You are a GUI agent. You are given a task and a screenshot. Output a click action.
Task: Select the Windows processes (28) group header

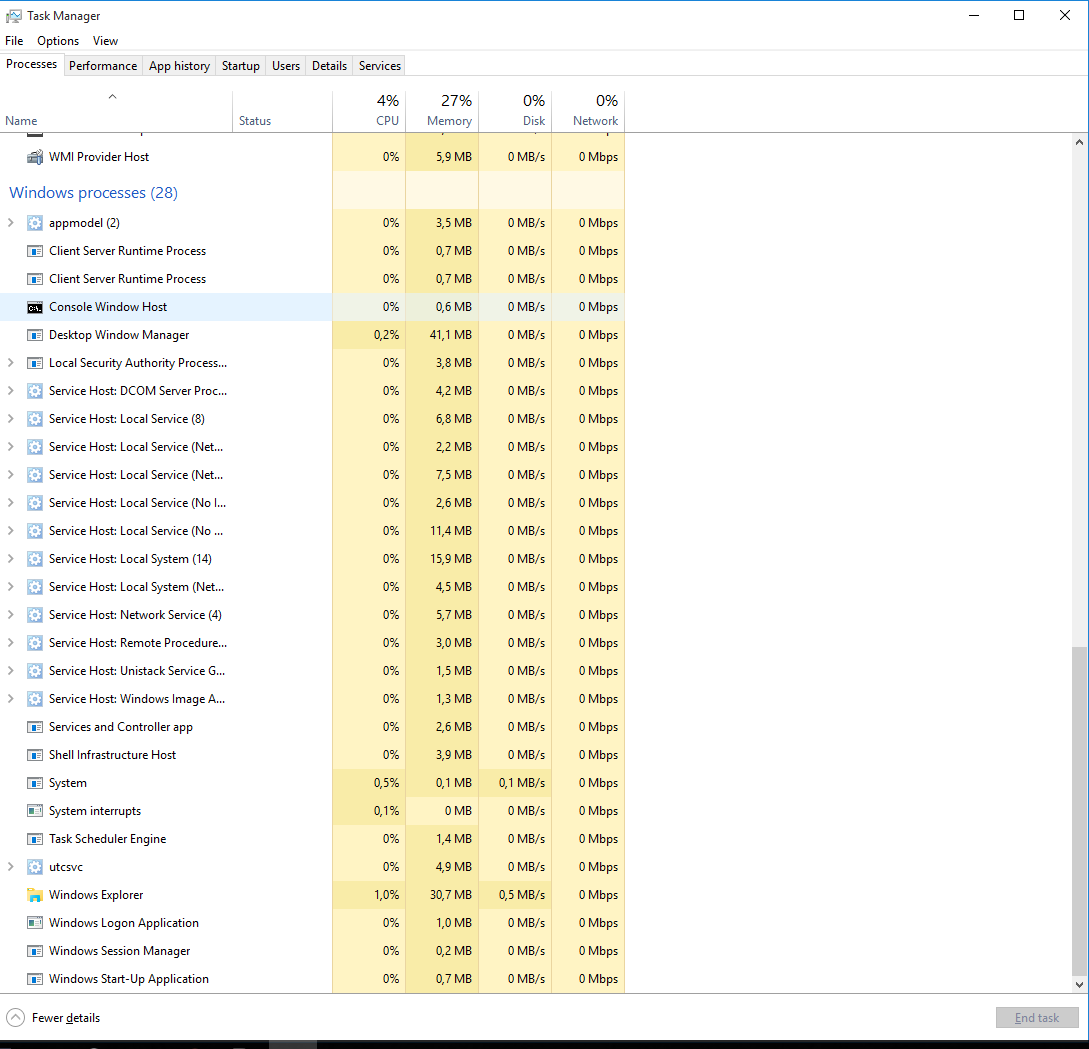(x=94, y=193)
